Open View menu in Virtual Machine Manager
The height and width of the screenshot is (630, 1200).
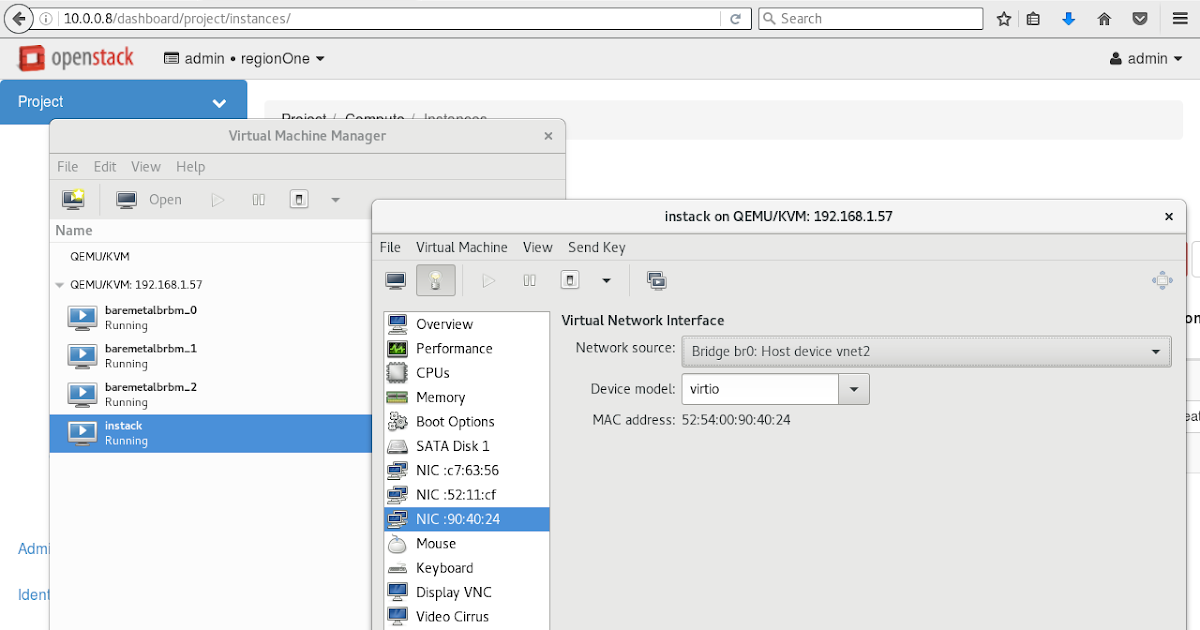pyautogui.click(x=146, y=167)
